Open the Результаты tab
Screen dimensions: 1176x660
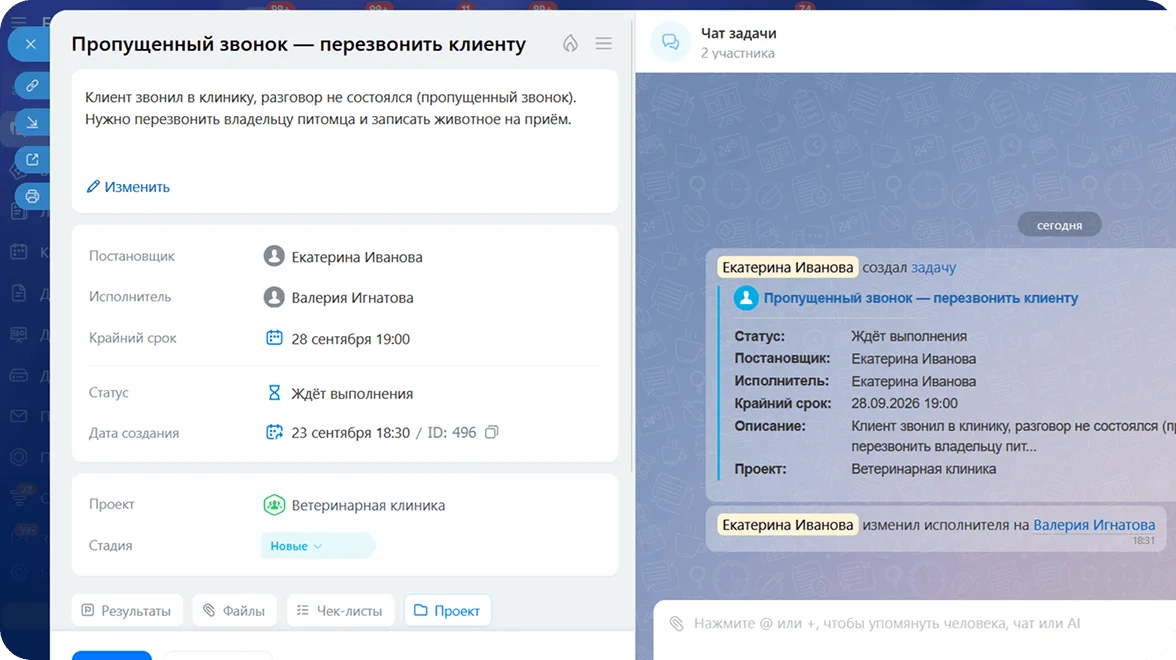coord(127,610)
